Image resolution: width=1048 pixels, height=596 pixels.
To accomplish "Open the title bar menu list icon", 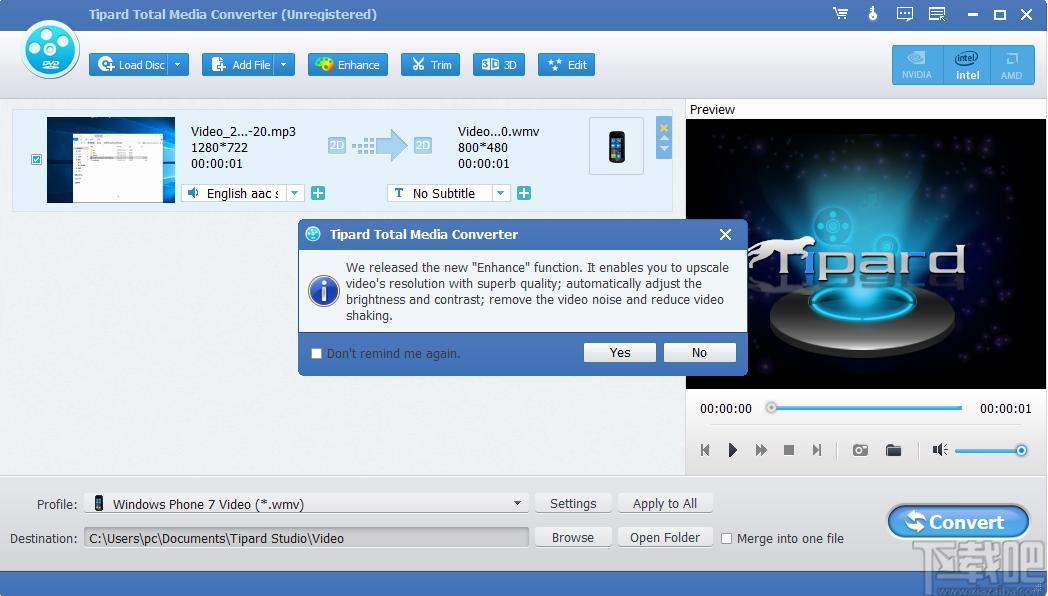I will [x=937, y=13].
